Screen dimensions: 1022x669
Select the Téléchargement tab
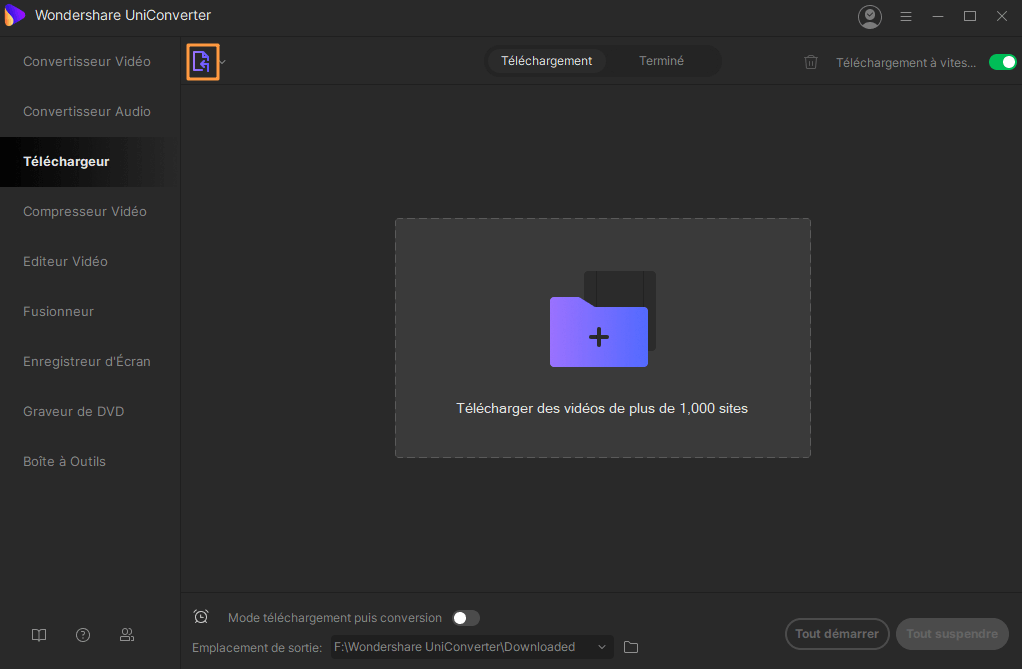pyautogui.click(x=546, y=61)
